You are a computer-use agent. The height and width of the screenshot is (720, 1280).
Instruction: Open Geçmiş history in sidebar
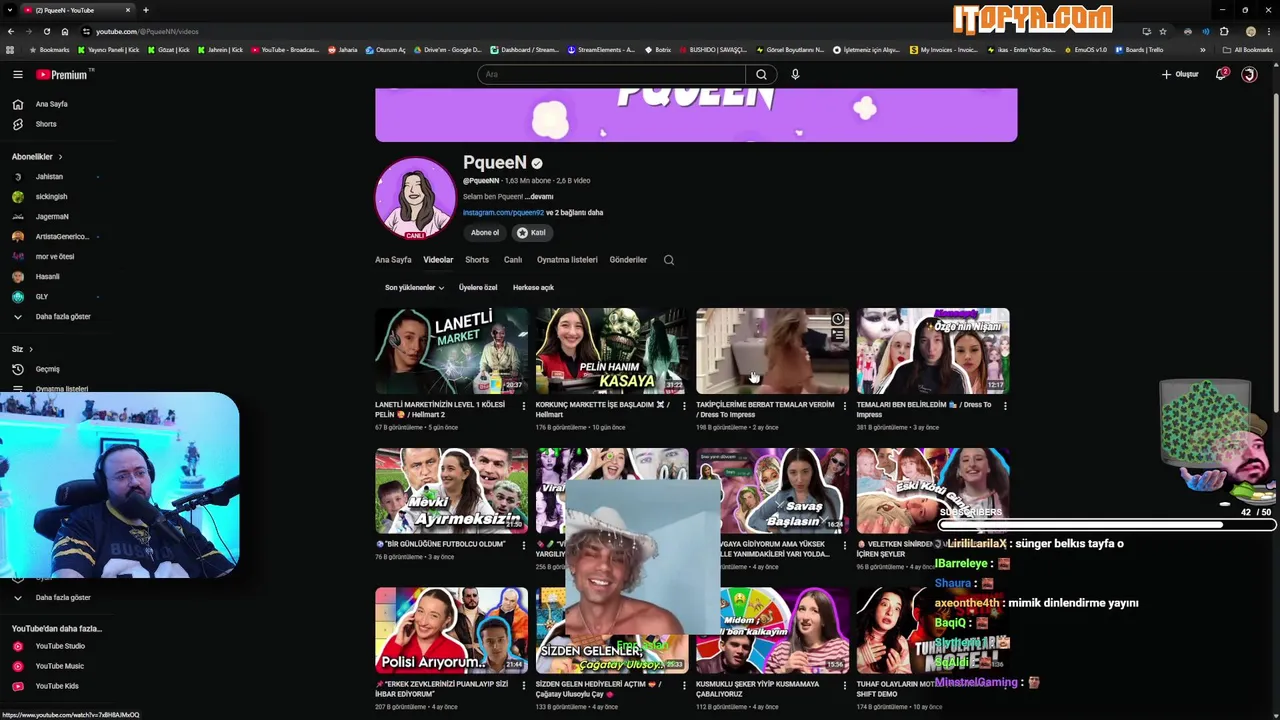tap(48, 369)
